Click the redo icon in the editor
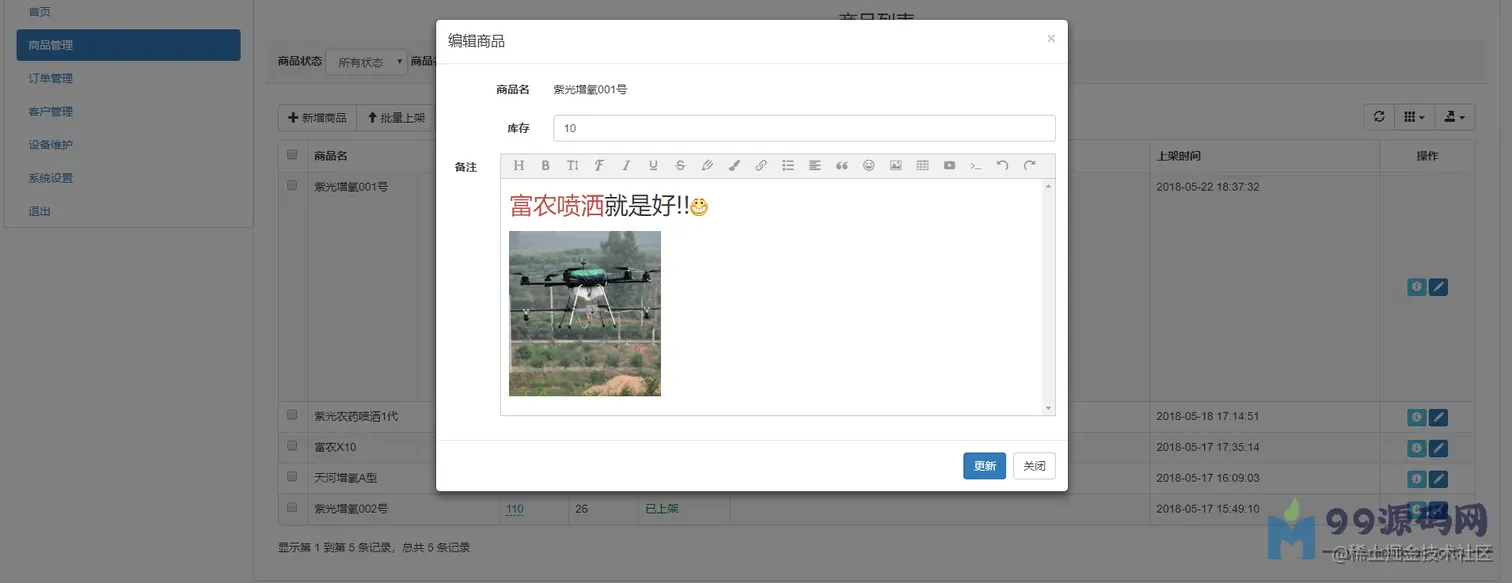The width and height of the screenshot is (1512, 583). coord(1030,166)
